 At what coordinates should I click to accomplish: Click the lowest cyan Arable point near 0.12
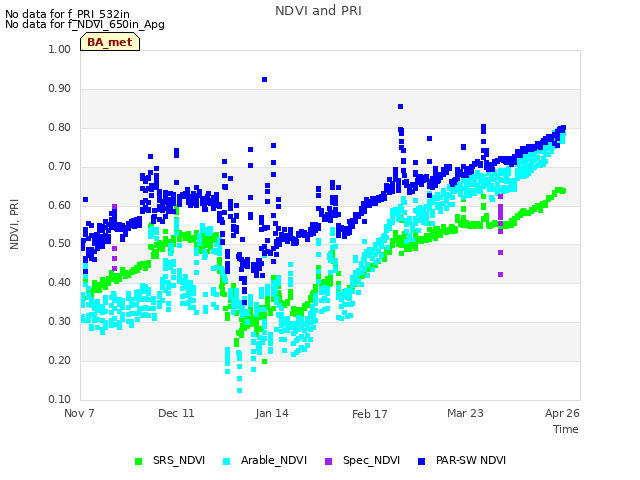(x=240, y=391)
